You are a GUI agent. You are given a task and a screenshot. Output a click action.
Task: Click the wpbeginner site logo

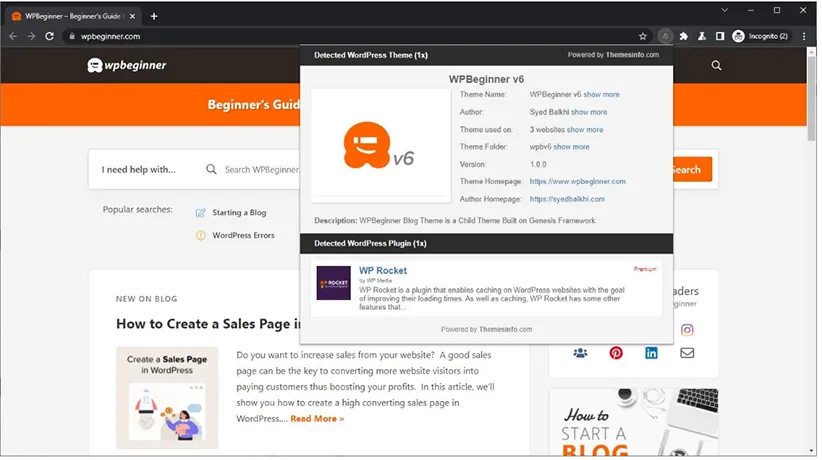[127, 65]
